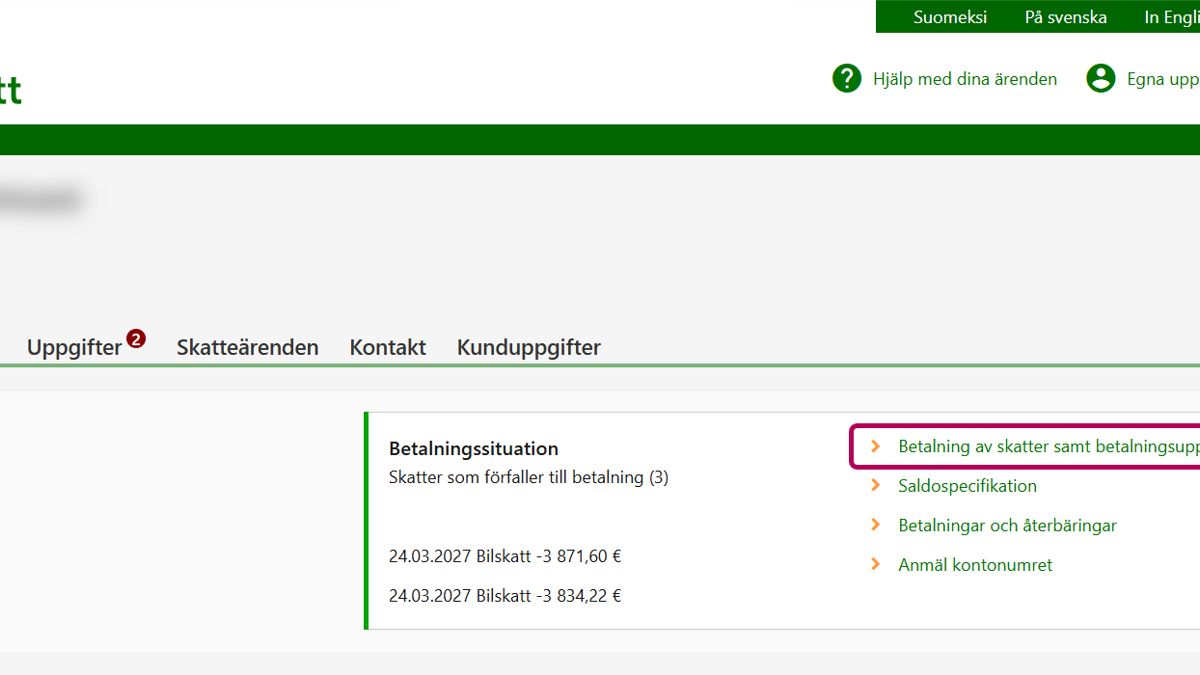This screenshot has height=675, width=1200.
Task: Click the red notification badge on Uppgifter
Action: pos(136,339)
